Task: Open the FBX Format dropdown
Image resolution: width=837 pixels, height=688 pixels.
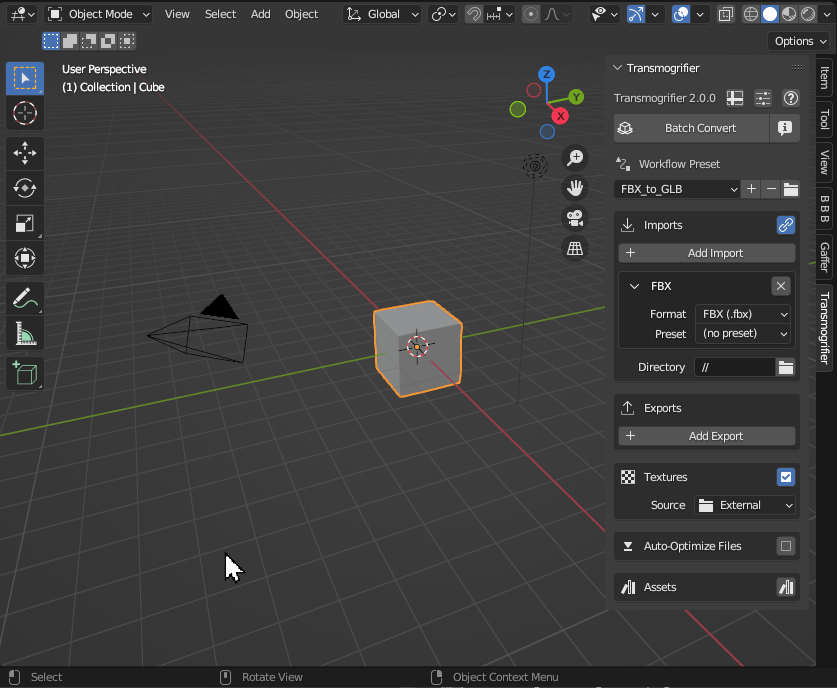Action: coord(744,314)
